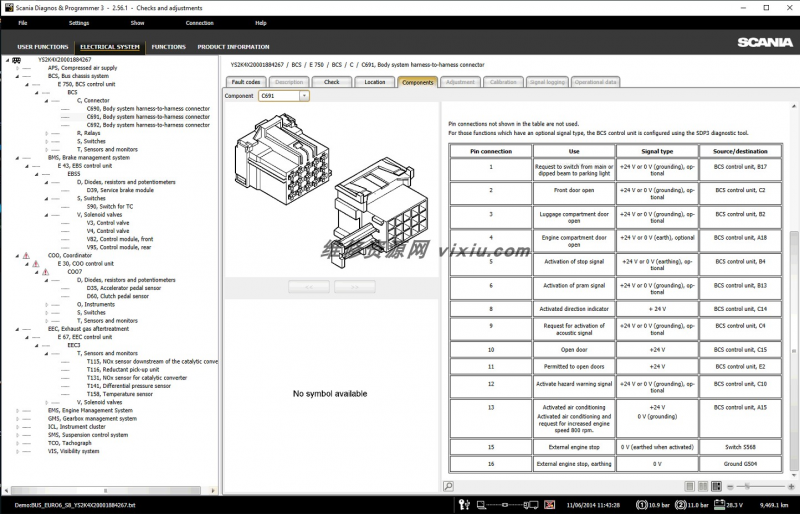This screenshot has height=514, width=800.
Task: Open the Fault codes tab
Action: [245, 82]
